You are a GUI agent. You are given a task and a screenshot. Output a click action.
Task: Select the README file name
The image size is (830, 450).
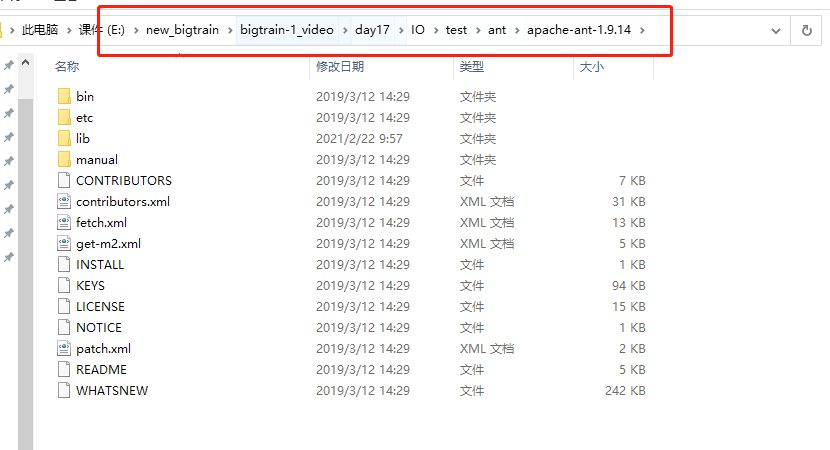point(102,370)
